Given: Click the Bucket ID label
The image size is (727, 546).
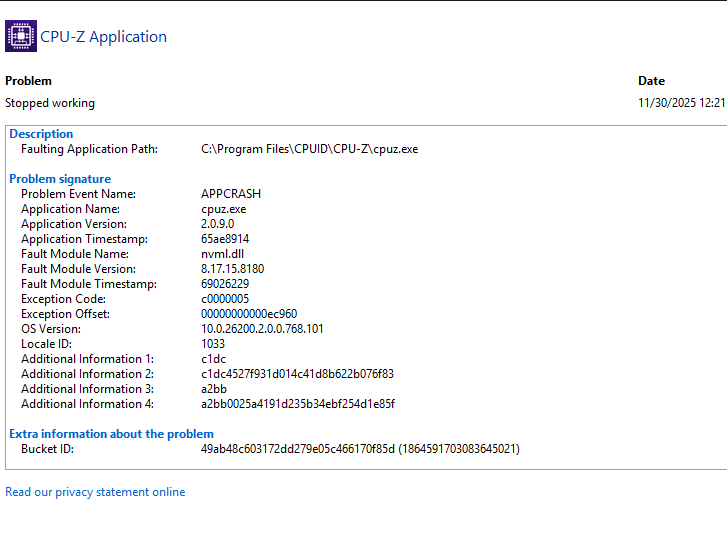Looking at the screenshot, I should coord(47,449).
